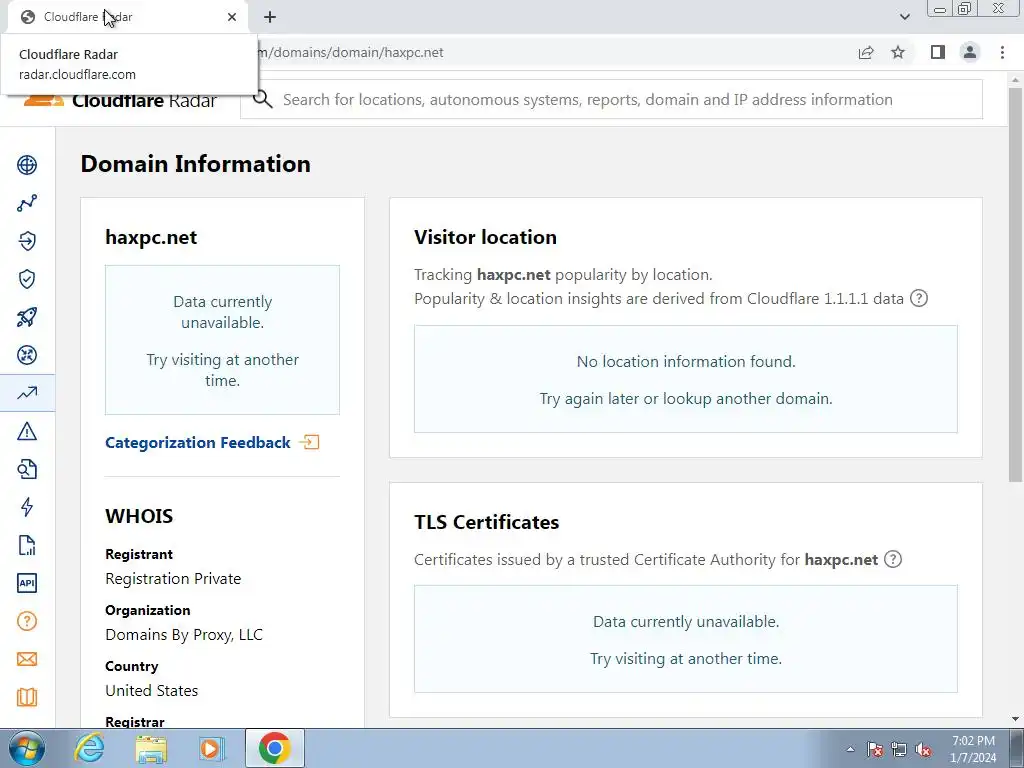Screen dimensions: 1024x768
Task: Click the Action Center flag tray icon
Action: click(875, 749)
